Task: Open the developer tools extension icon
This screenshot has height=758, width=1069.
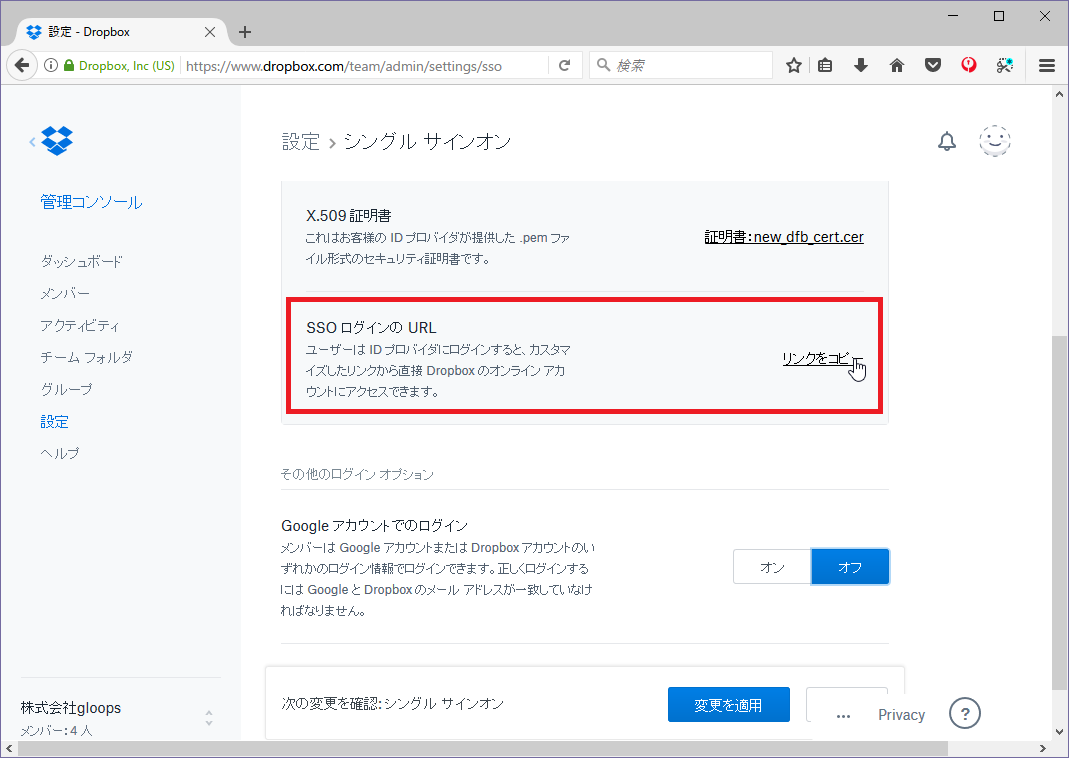Action: pos(1004,65)
